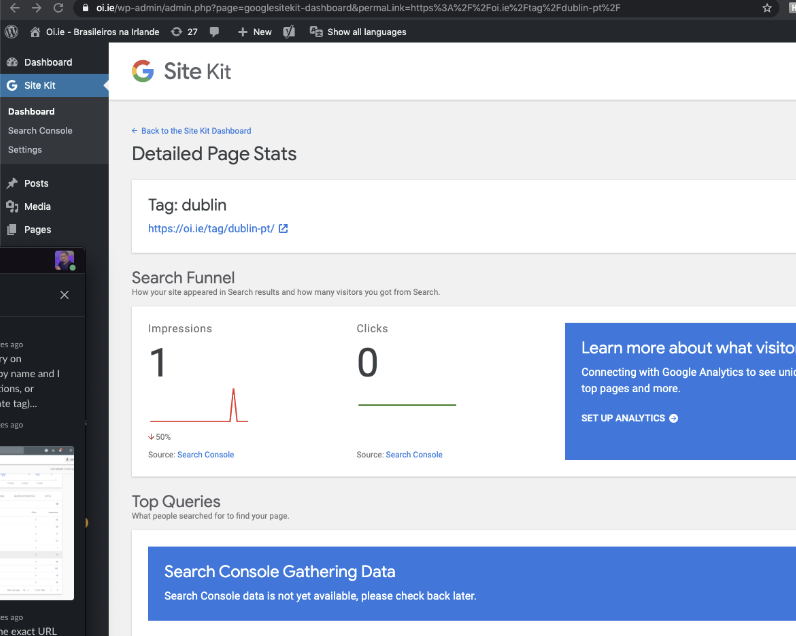The width and height of the screenshot is (796, 636).
Task: Click external link icon beside tag URL
Action: click(283, 228)
